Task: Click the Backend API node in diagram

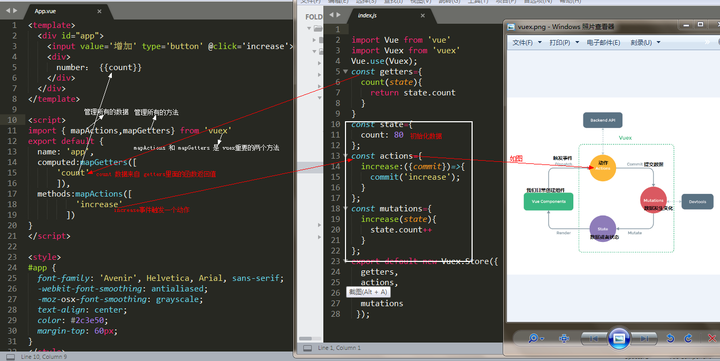Action: pyautogui.click(x=602, y=120)
